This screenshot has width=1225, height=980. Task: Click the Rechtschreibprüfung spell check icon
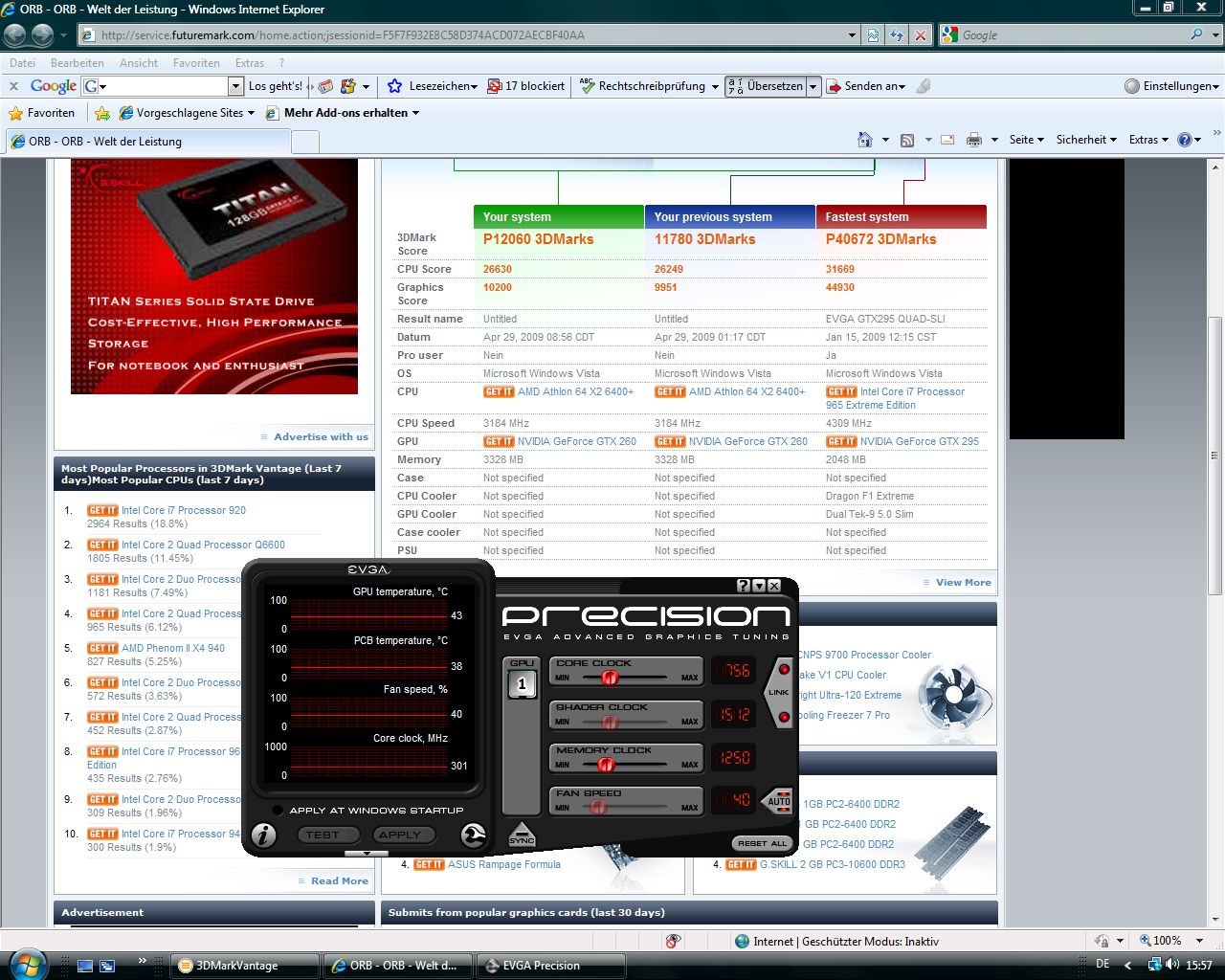(588, 86)
